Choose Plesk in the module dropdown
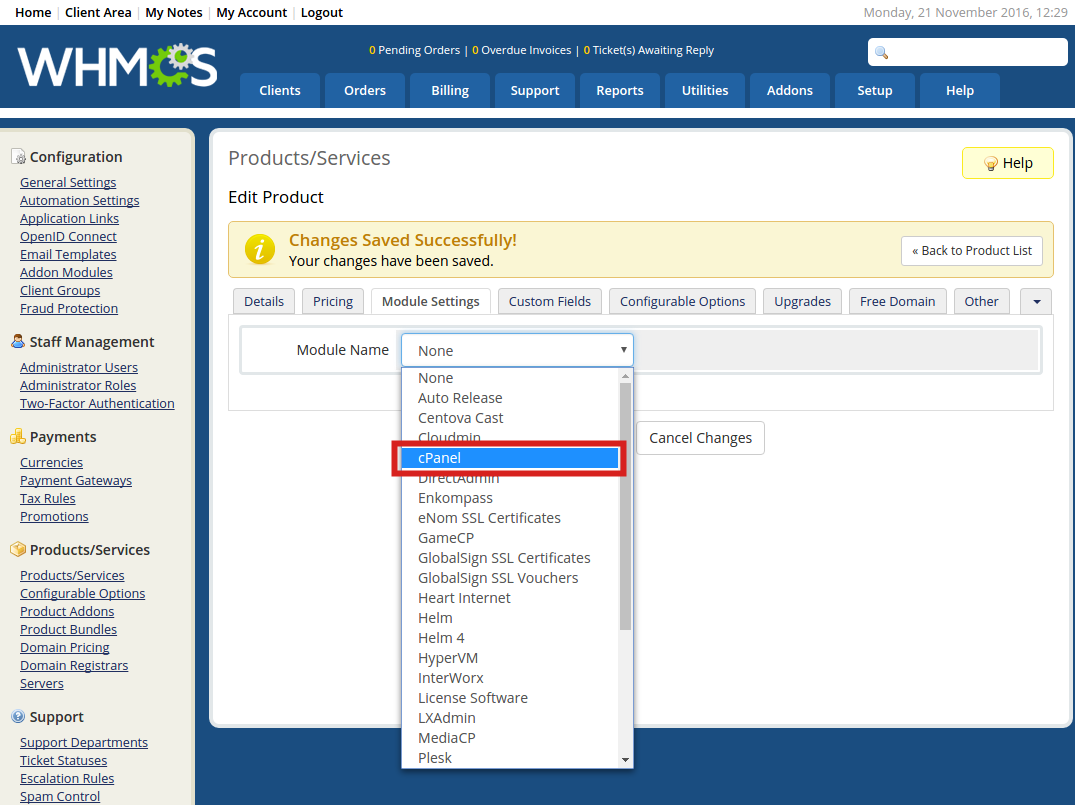 (x=435, y=758)
